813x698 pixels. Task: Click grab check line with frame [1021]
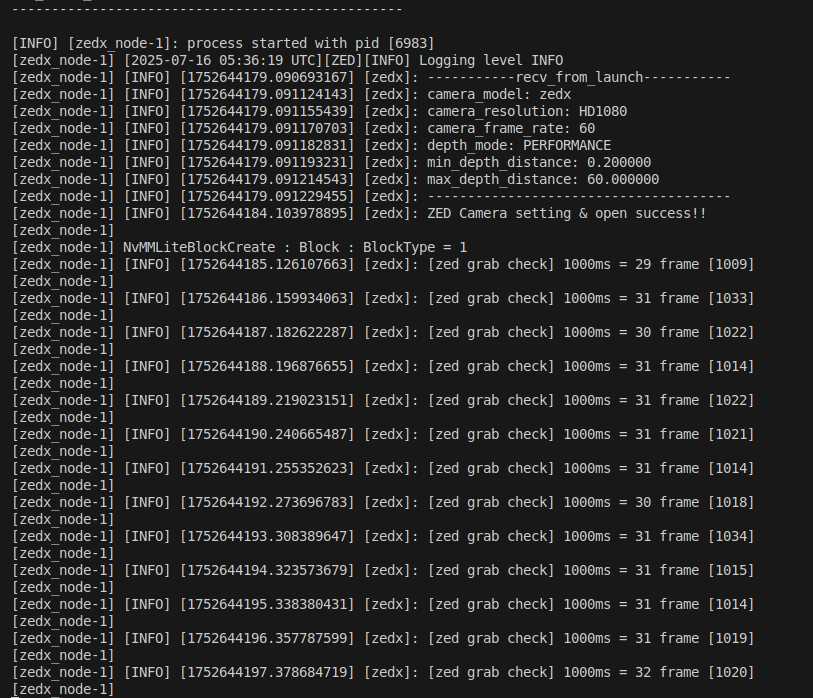[383, 435]
